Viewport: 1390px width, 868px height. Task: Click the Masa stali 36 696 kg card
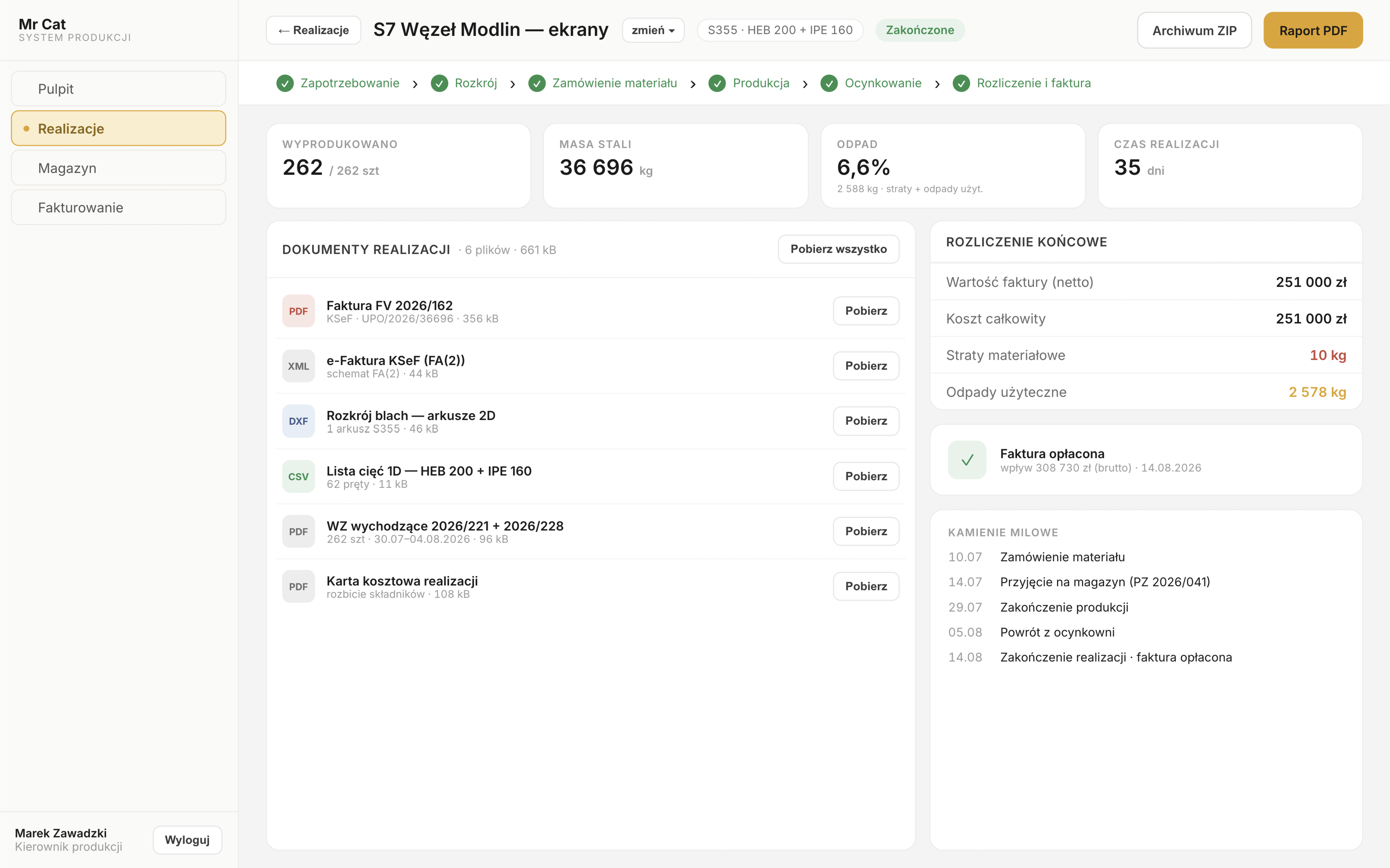tap(675, 166)
